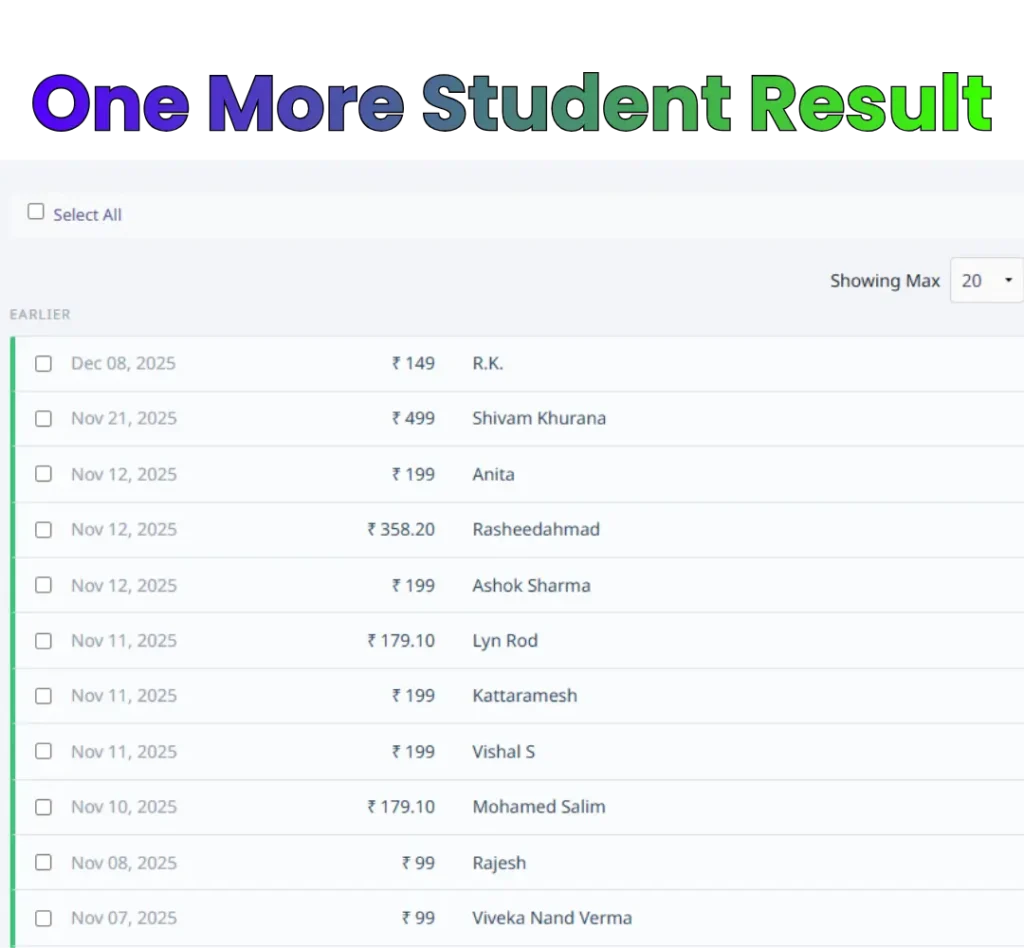This screenshot has width=1024, height=948.
Task: Click Ashok Sharma's amount ₹ 199
Action: pos(413,585)
